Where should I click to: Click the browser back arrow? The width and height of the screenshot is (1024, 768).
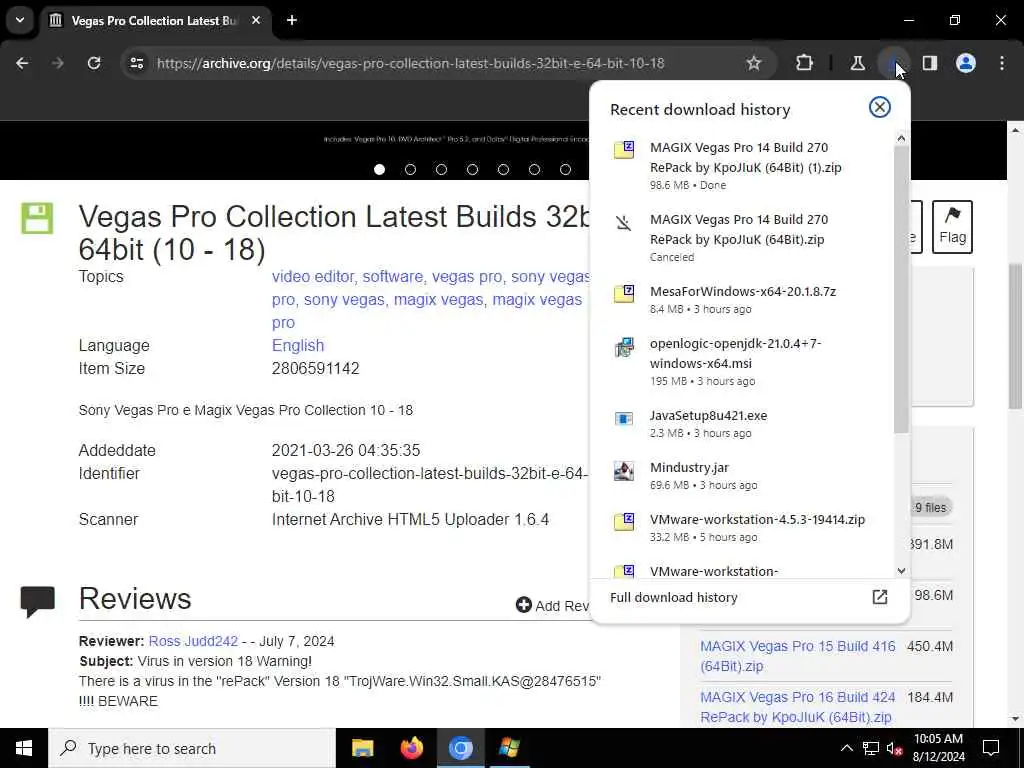(22, 63)
